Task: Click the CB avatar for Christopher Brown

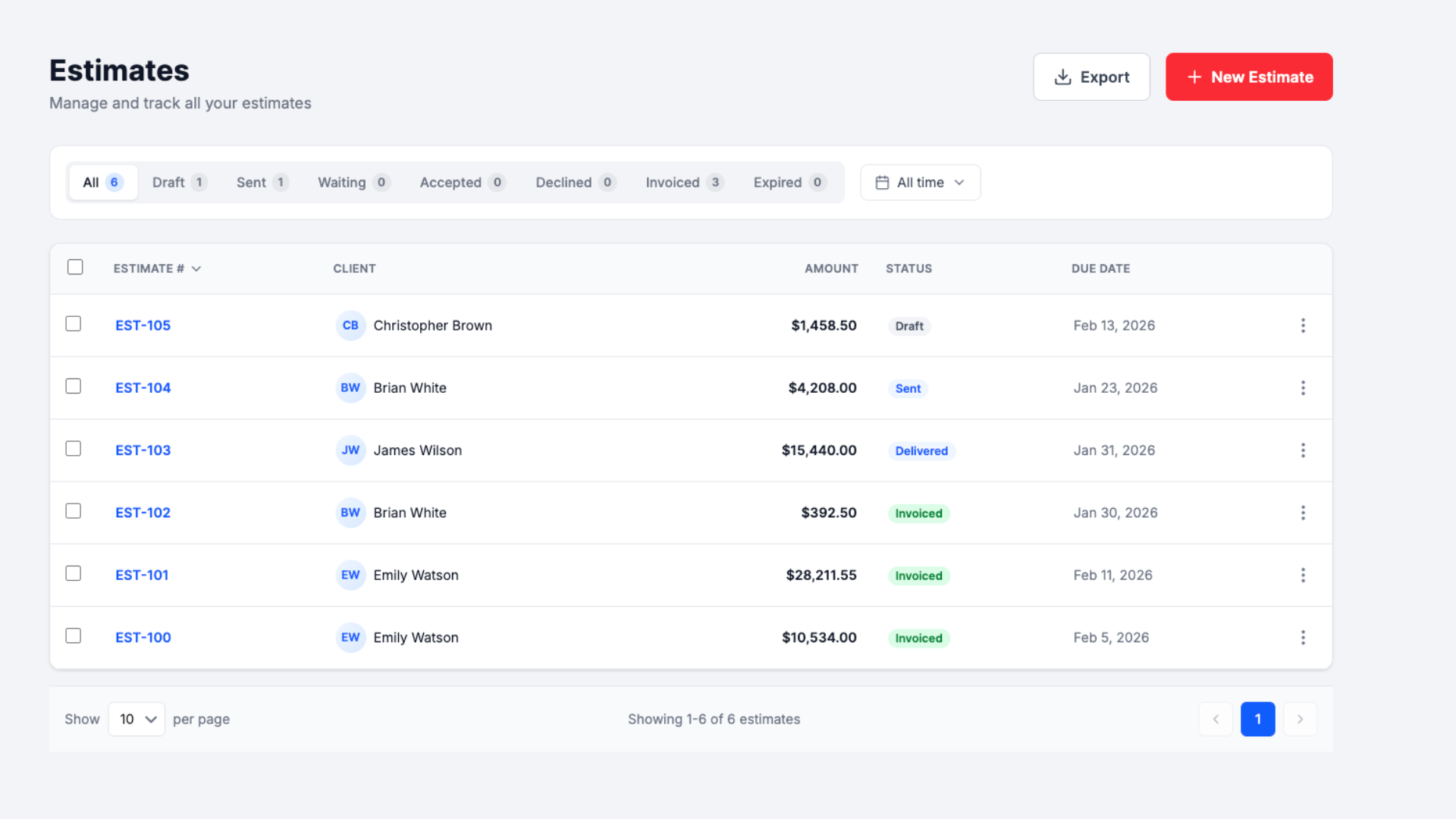Action: pos(350,325)
